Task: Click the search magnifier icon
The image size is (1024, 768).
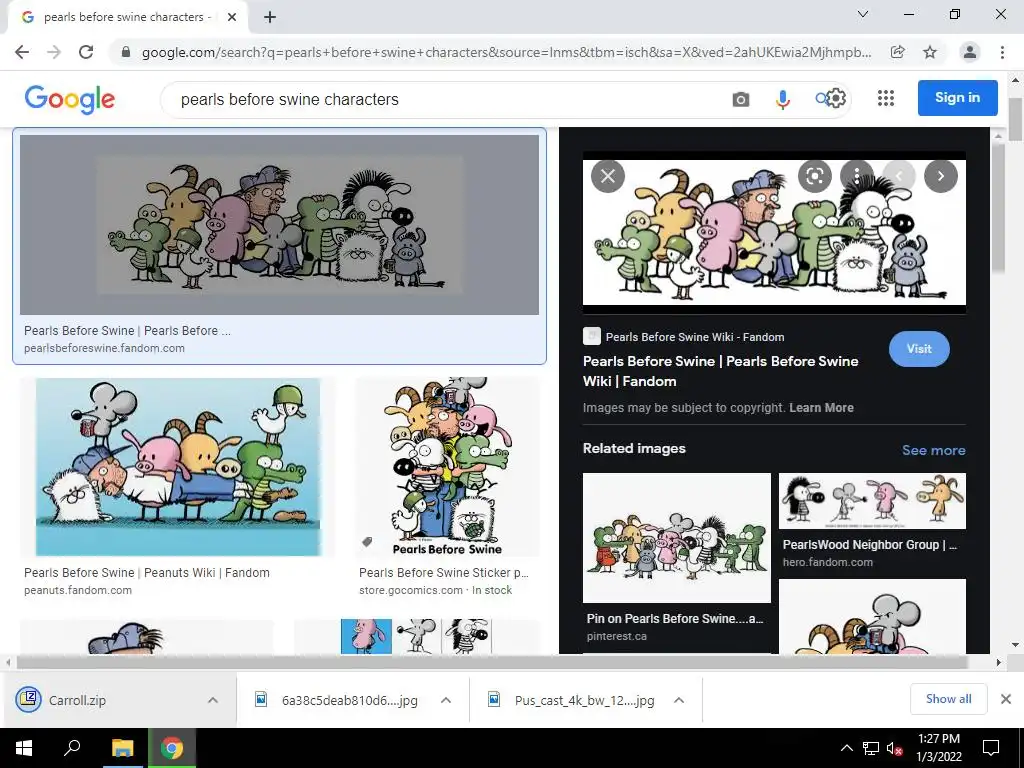Action: click(x=821, y=99)
